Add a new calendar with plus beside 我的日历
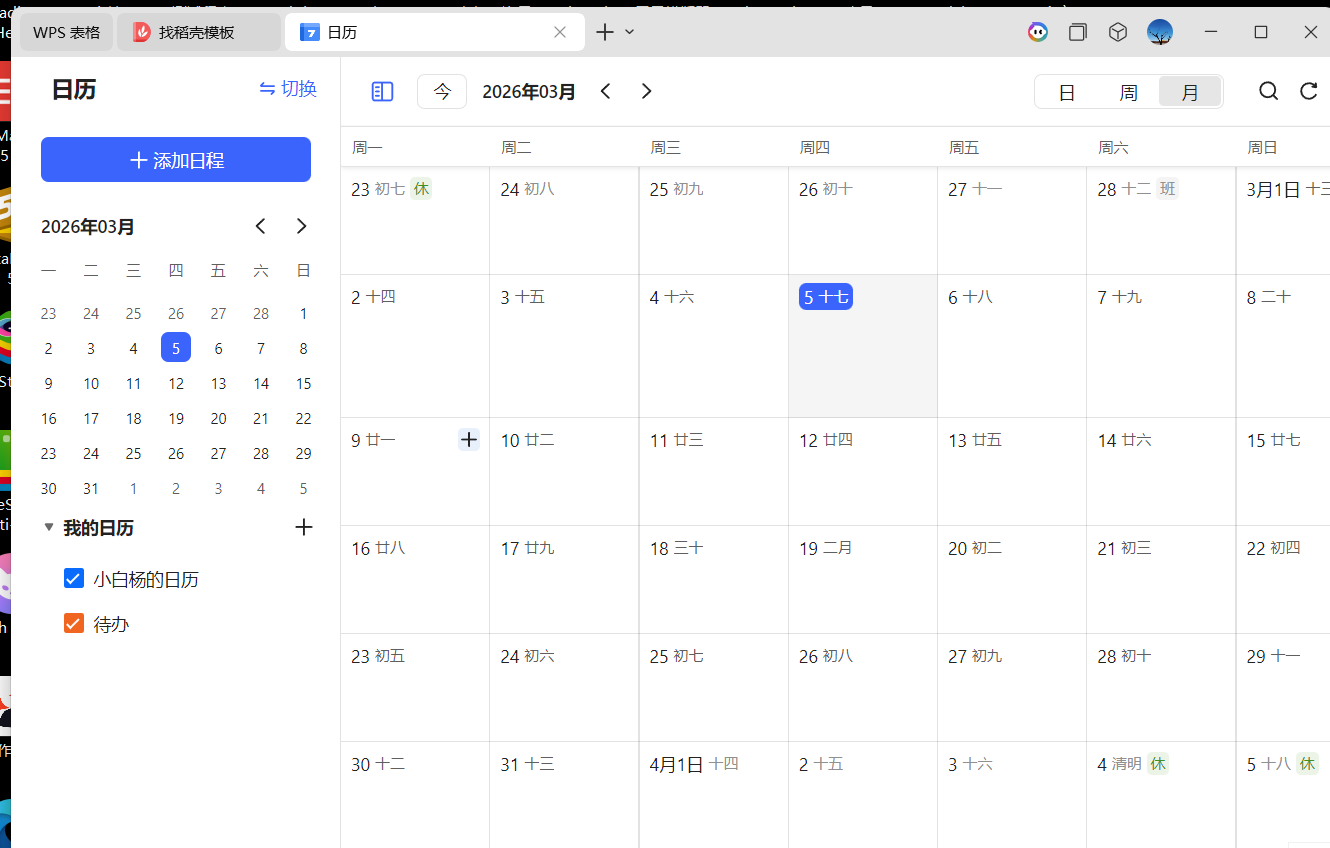 303,527
